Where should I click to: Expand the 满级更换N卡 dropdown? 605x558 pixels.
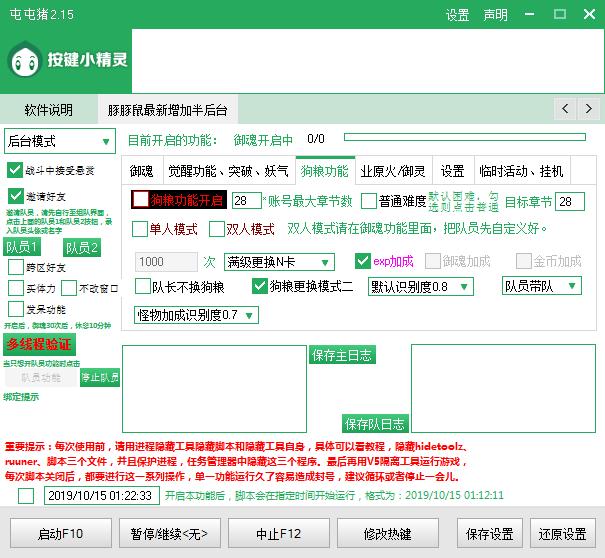click(x=279, y=262)
